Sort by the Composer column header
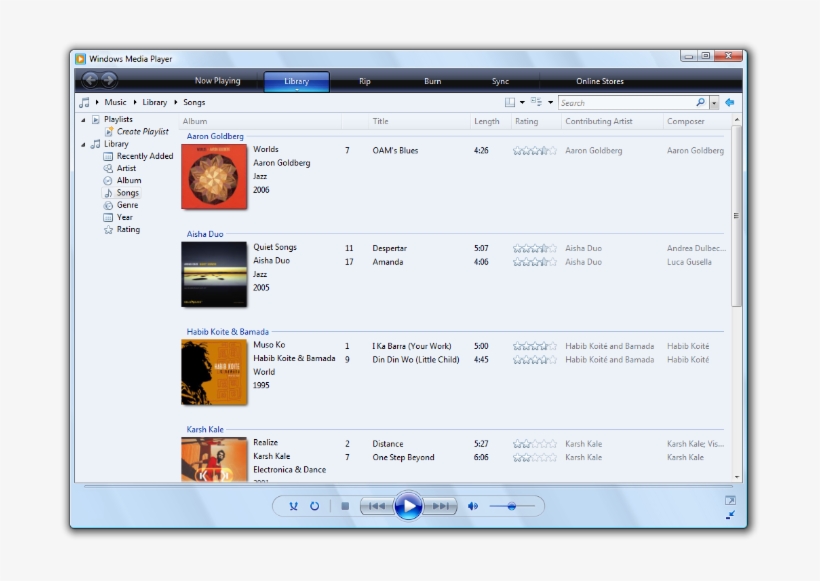This screenshot has width=820, height=581. pyautogui.click(x=698, y=121)
